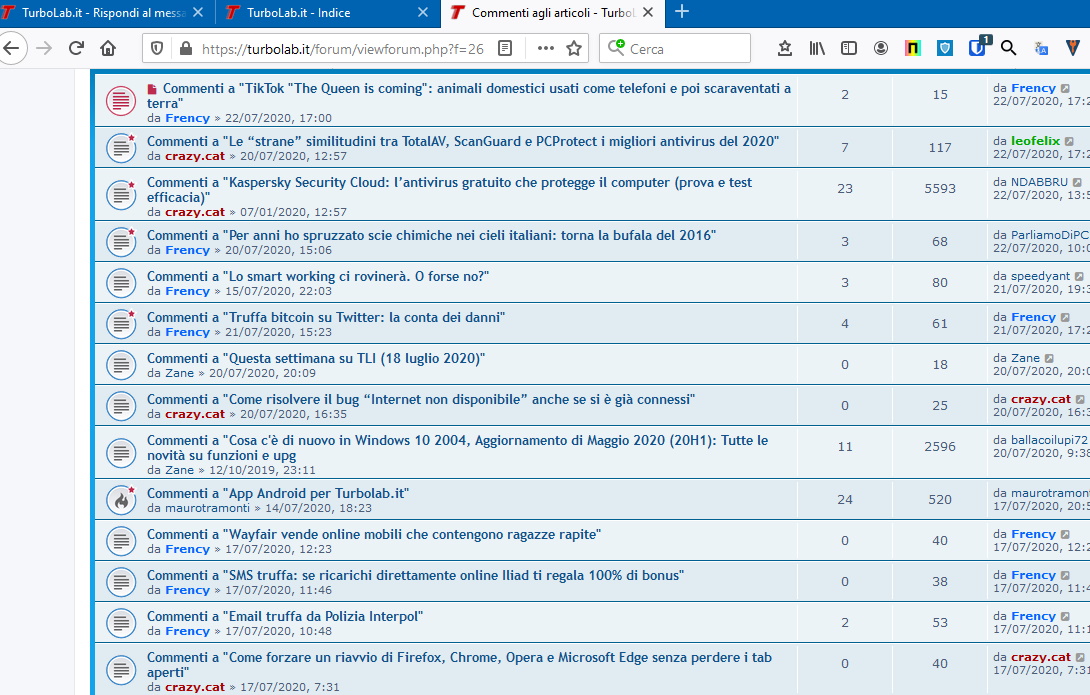Click author crazy.cat under TotalAV topic

(195, 156)
